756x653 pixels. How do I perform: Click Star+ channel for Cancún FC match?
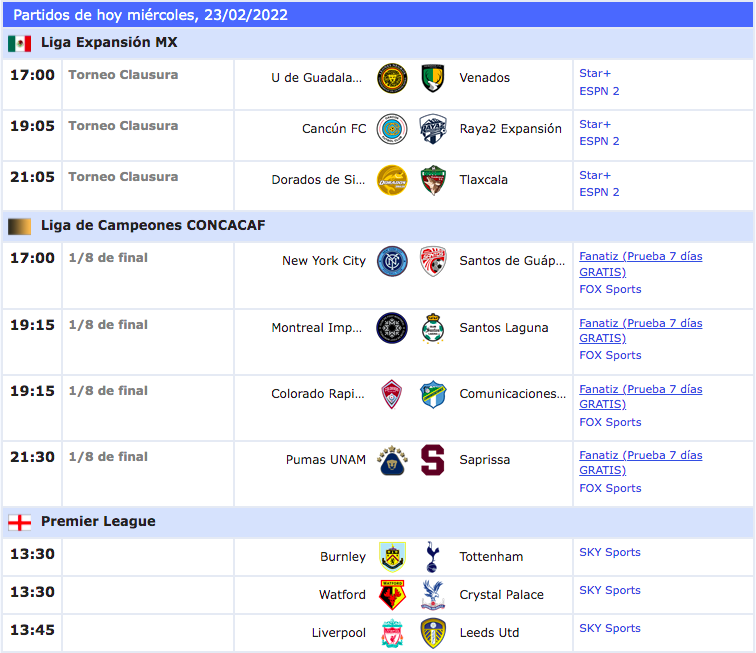click(x=594, y=124)
